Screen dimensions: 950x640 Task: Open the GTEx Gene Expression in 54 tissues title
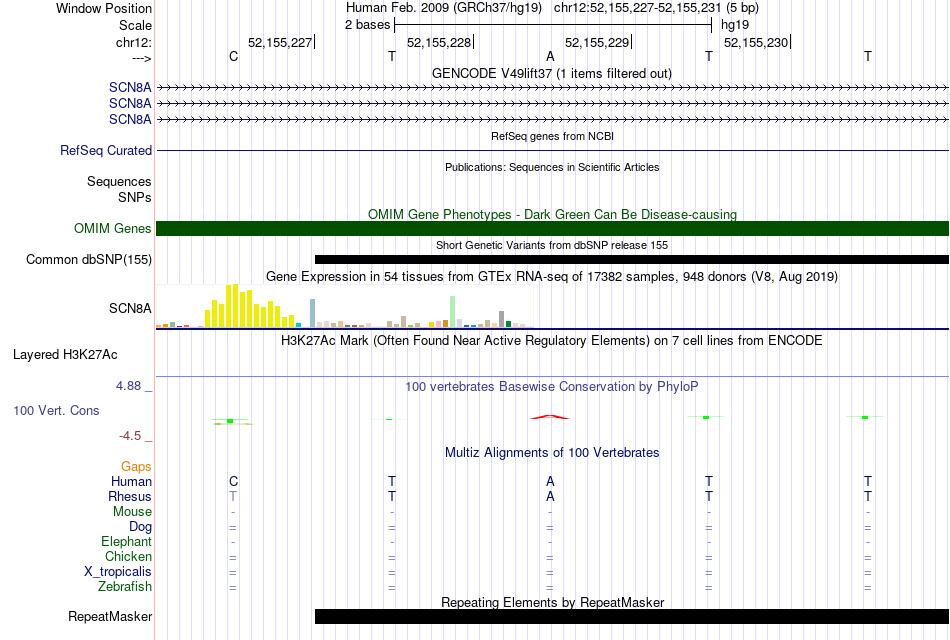(552, 277)
